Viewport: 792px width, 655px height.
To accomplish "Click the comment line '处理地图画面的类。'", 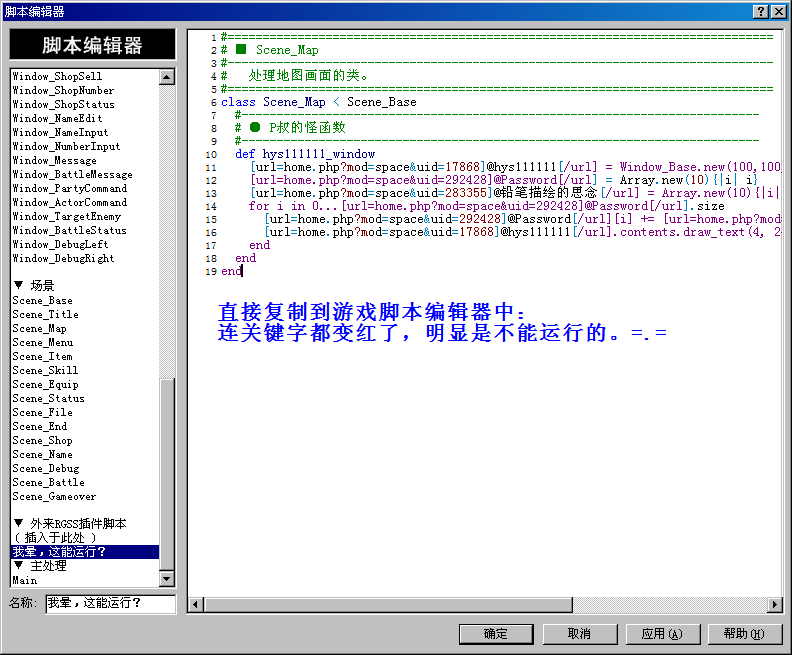I will click(x=308, y=76).
